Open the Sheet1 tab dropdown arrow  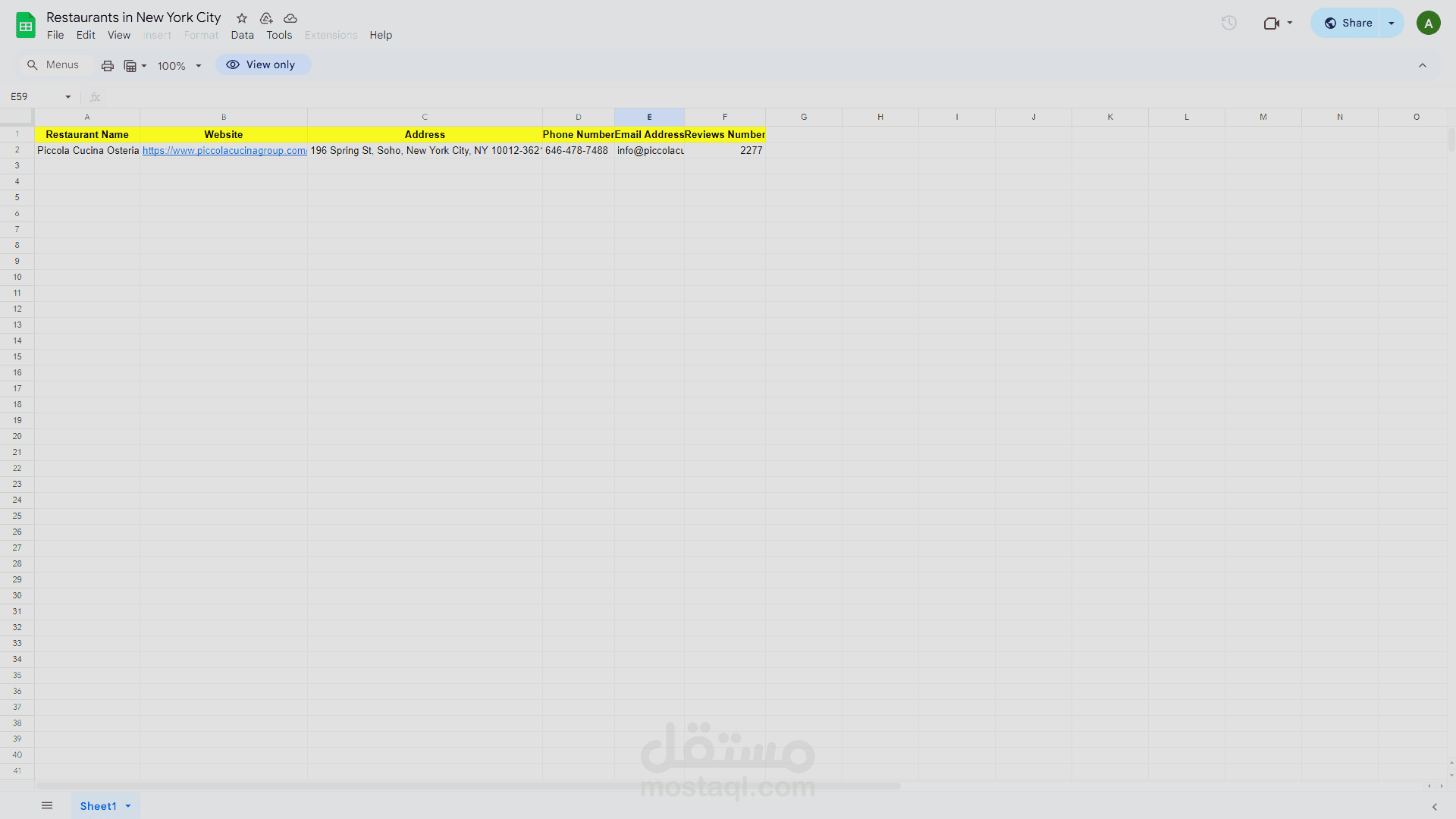(x=128, y=806)
